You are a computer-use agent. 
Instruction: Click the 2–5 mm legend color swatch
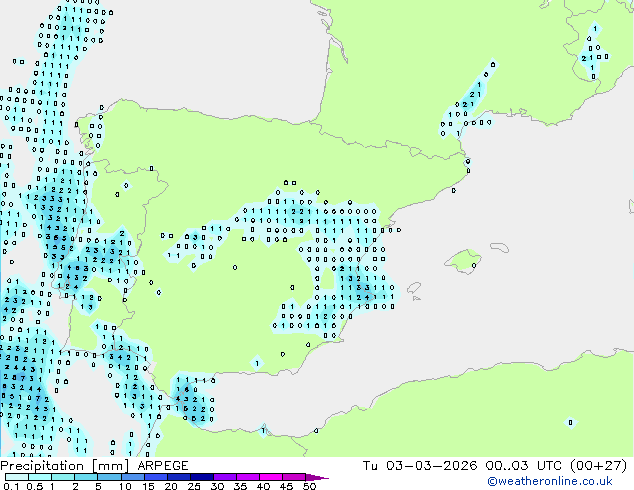86,477
